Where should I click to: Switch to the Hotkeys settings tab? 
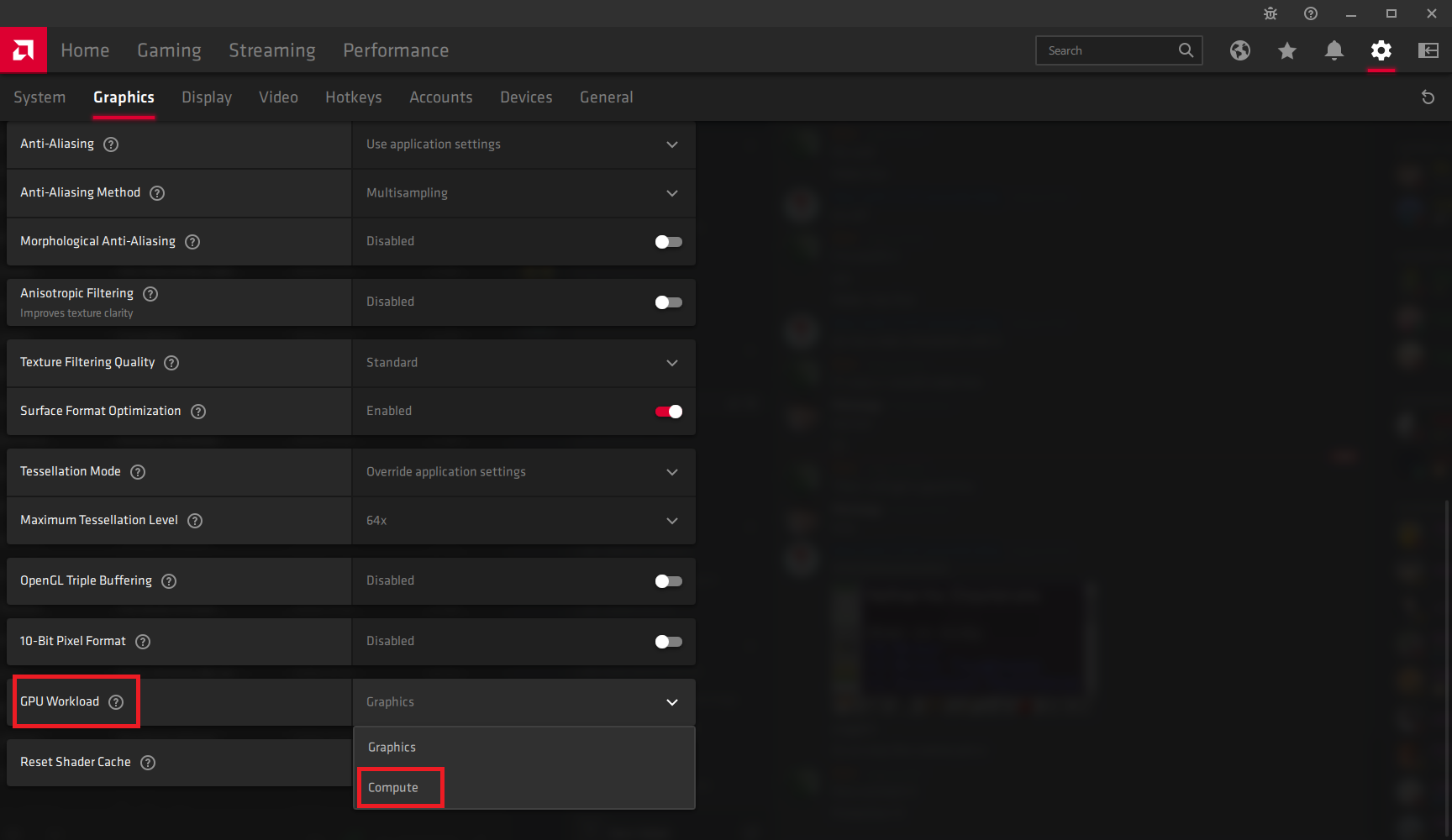click(354, 97)
